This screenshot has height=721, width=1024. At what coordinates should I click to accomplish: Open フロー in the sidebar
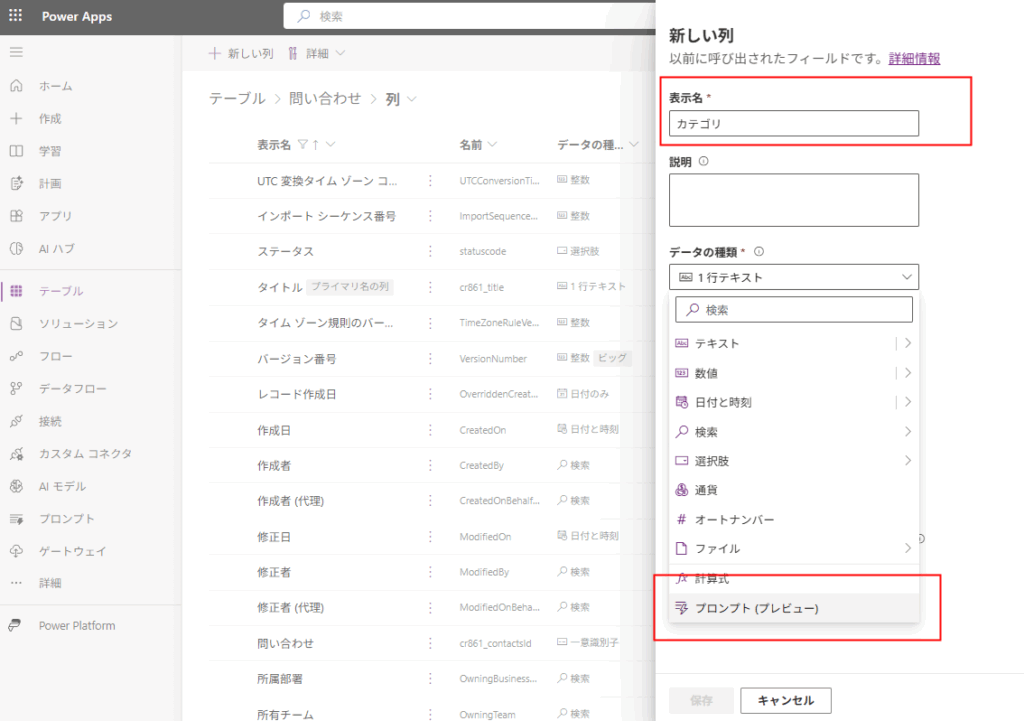point(53,356)
